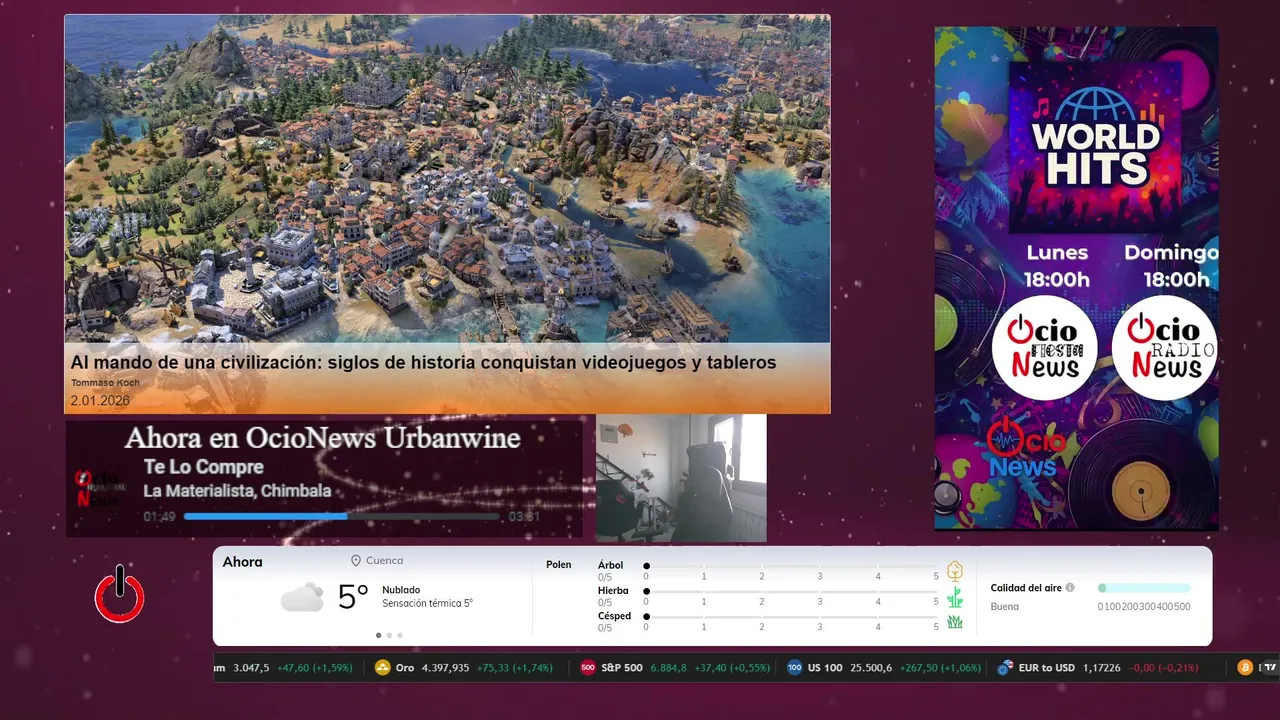
Task: Click the Césped pollen label
Action: click(614, 616)
